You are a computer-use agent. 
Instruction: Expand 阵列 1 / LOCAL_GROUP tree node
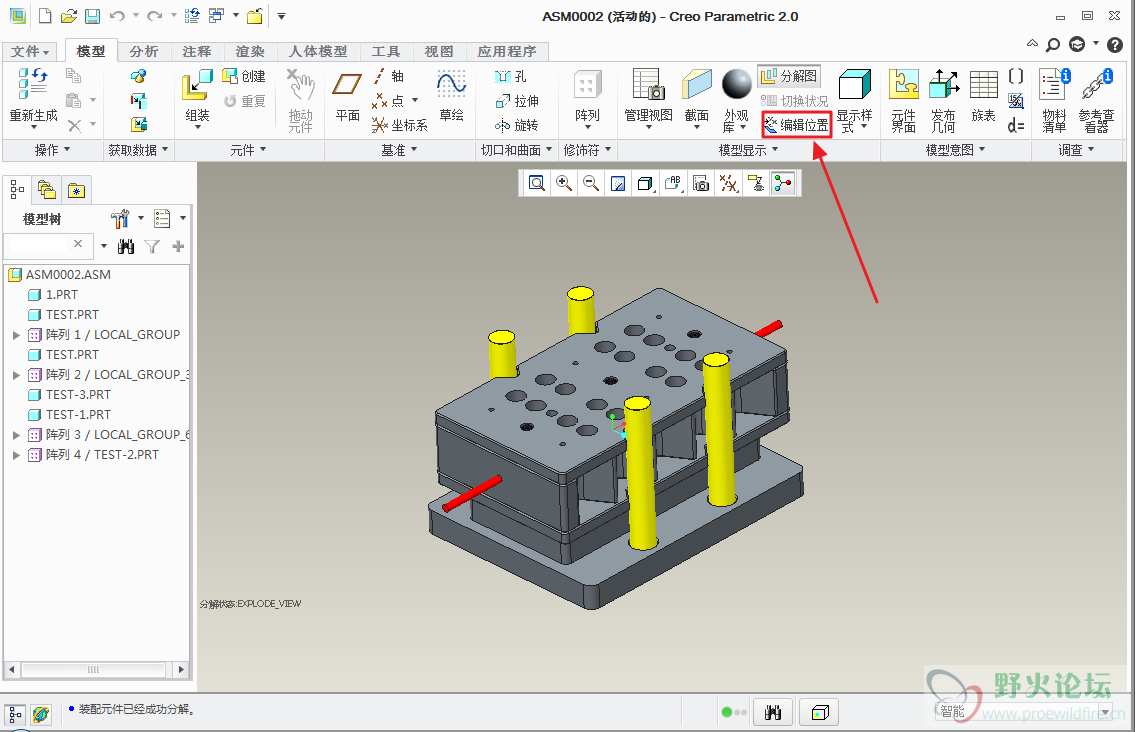tap(16, 335)
